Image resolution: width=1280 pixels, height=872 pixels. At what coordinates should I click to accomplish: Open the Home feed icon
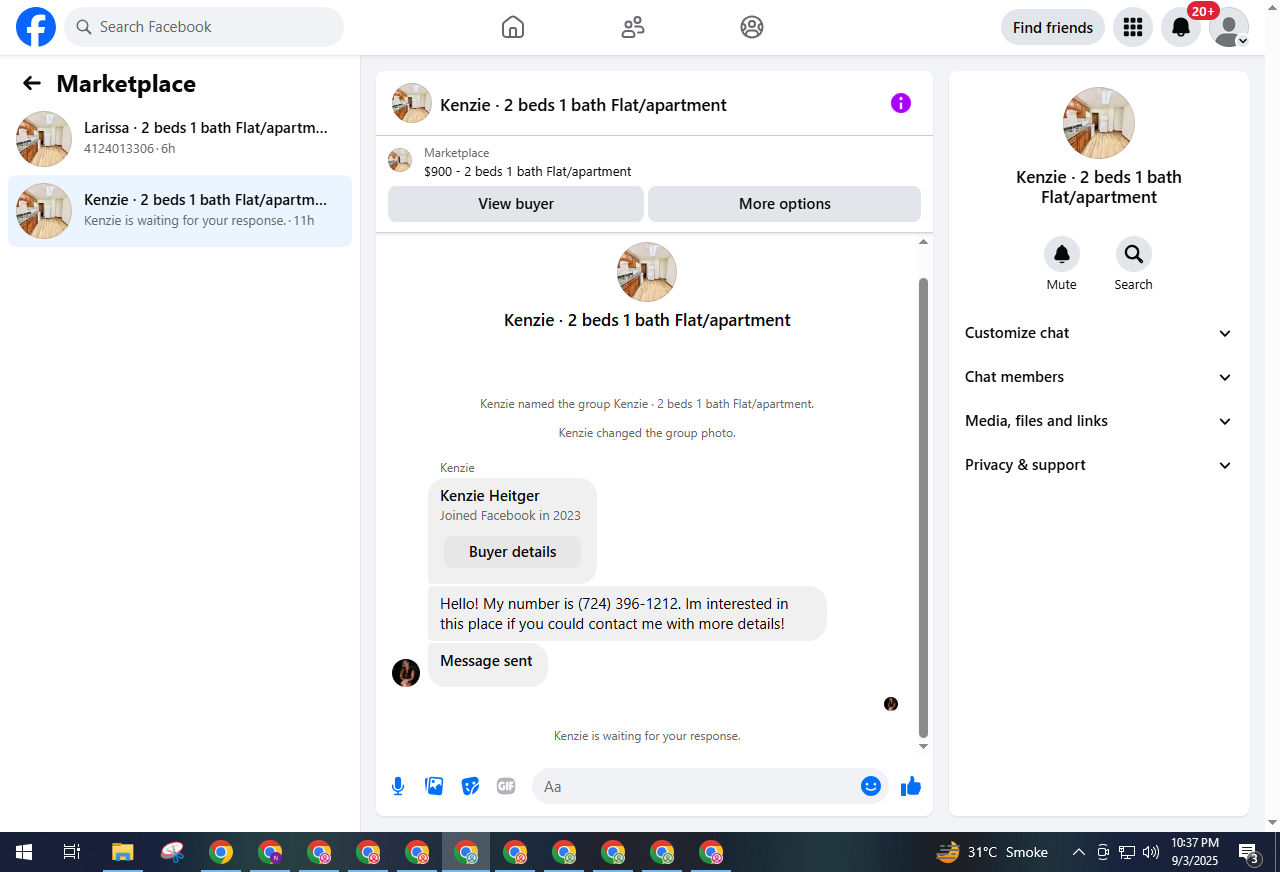click(x=513, y=27)
